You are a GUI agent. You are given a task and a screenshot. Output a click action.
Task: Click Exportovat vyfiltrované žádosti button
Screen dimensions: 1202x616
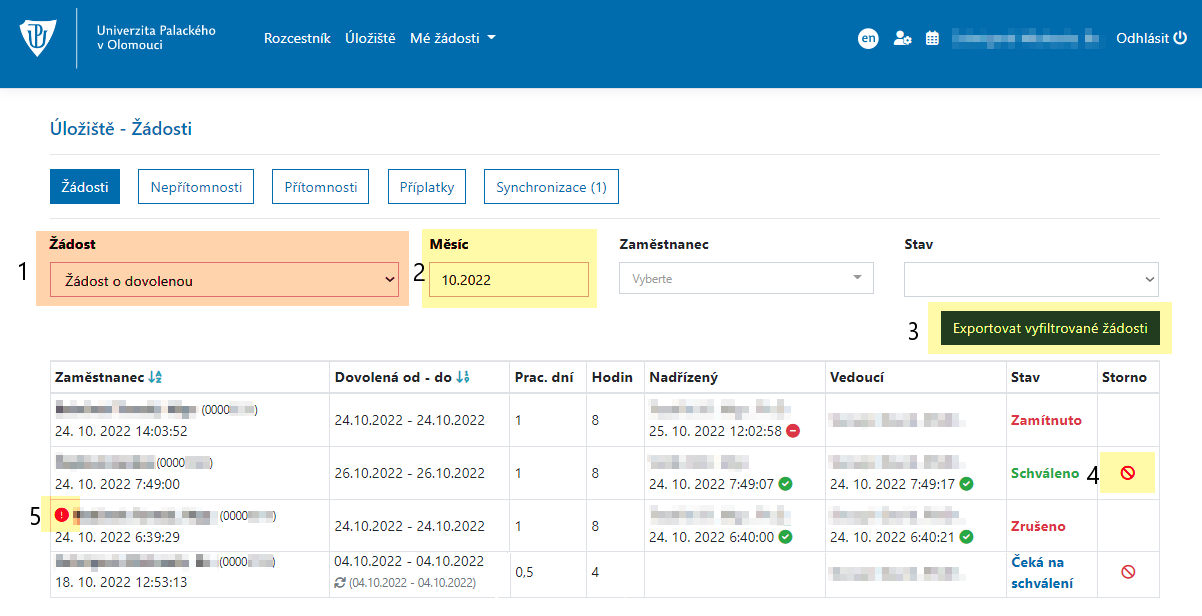tap(1050, 328)
